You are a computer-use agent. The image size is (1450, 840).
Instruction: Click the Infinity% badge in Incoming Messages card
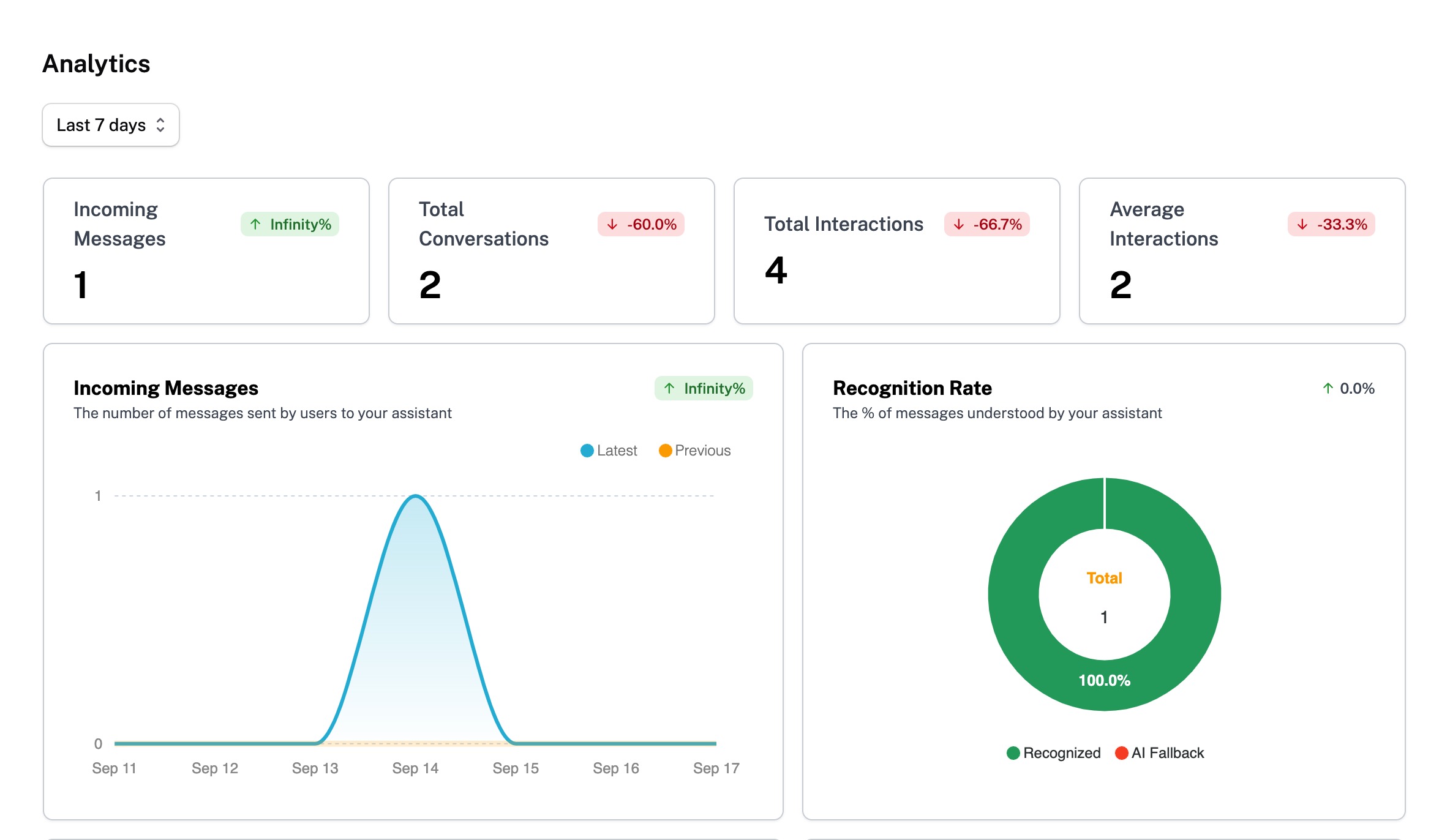tap(290, 224)
